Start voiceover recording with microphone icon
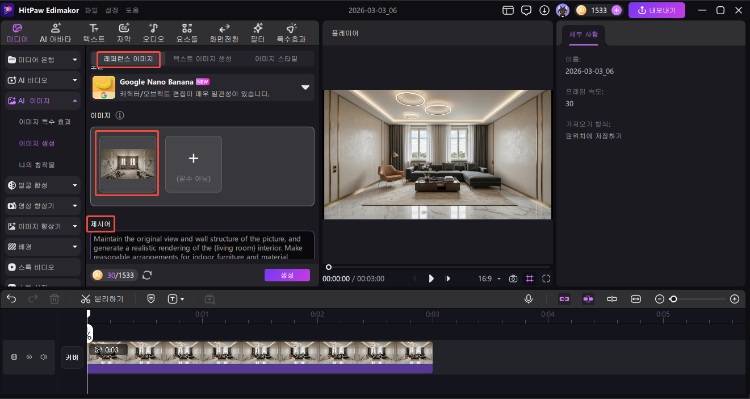The width and height of the screenshot is (750, 399). click(x=529, y=299)
